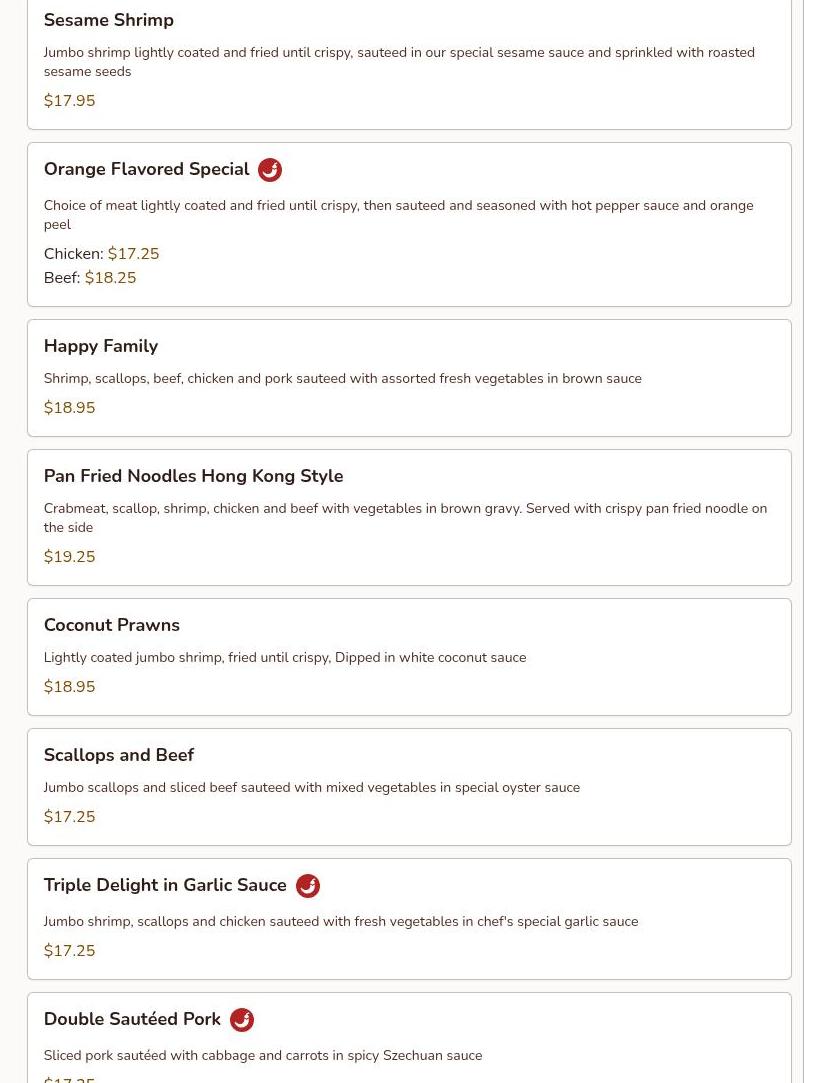Click the spicy chili icon next to Triple Delight

coord(307,885)
